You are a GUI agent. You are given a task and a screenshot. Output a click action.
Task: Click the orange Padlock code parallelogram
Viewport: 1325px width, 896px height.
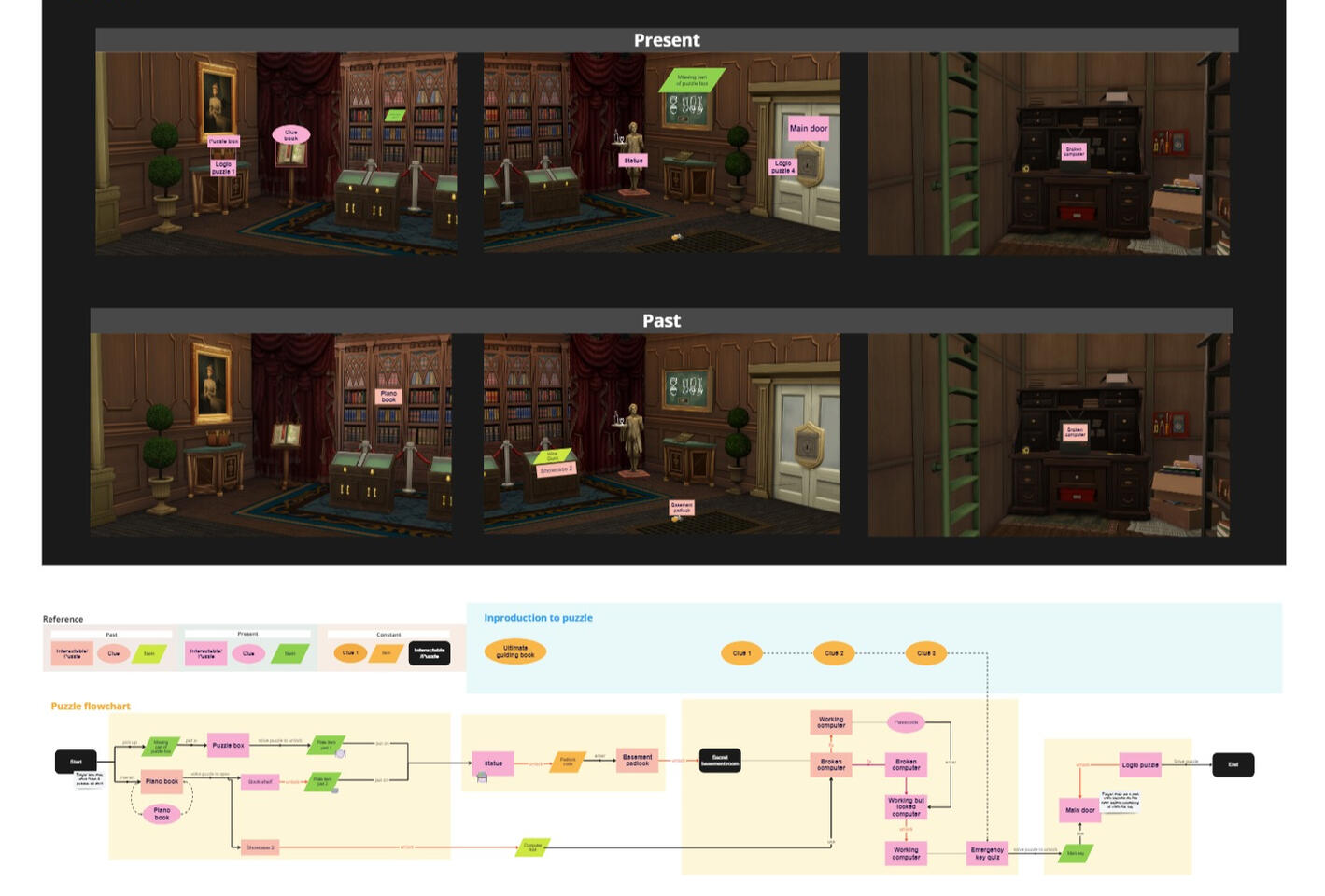pos(567,762)
